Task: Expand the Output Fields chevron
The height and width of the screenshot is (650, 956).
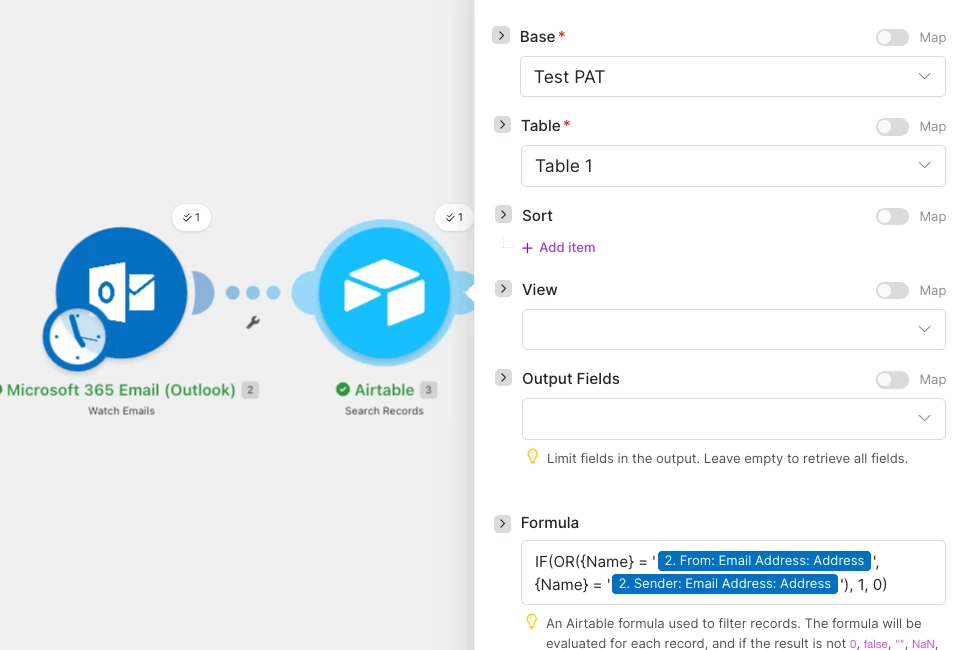Action: tap(503, 378)
